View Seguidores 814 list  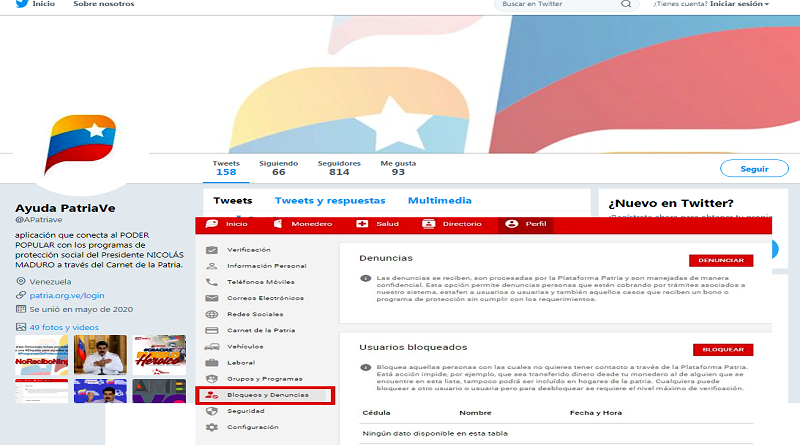pos(339,168)
